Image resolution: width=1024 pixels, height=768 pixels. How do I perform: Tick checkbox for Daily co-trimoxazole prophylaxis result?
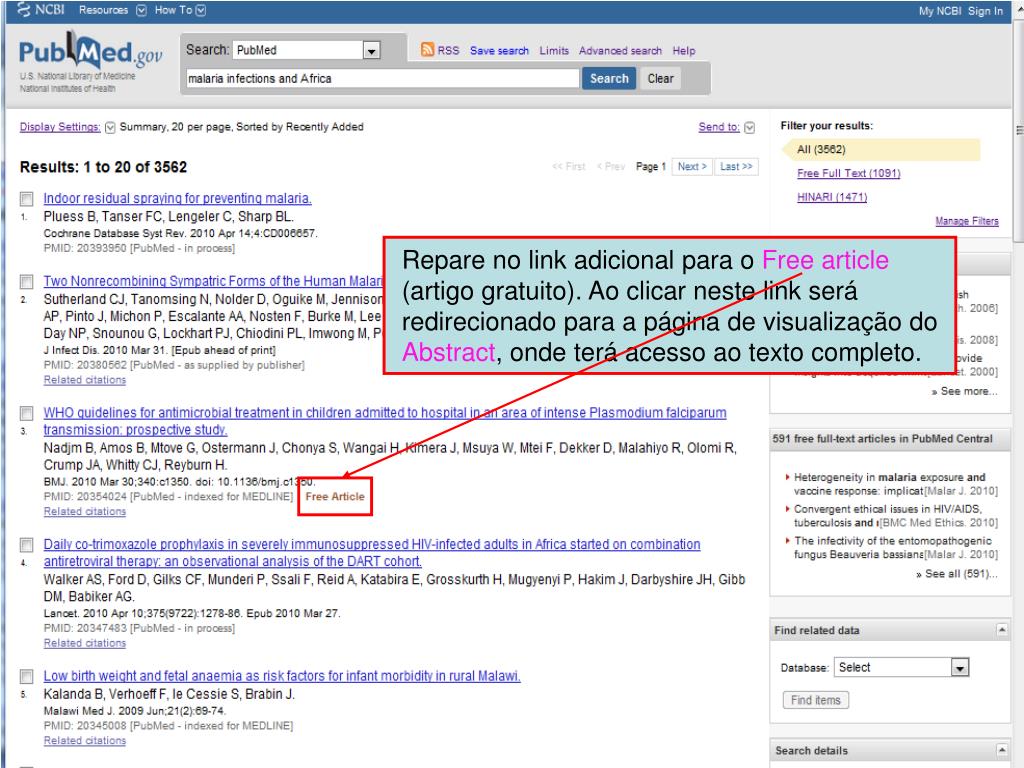[x=27, y=545]
